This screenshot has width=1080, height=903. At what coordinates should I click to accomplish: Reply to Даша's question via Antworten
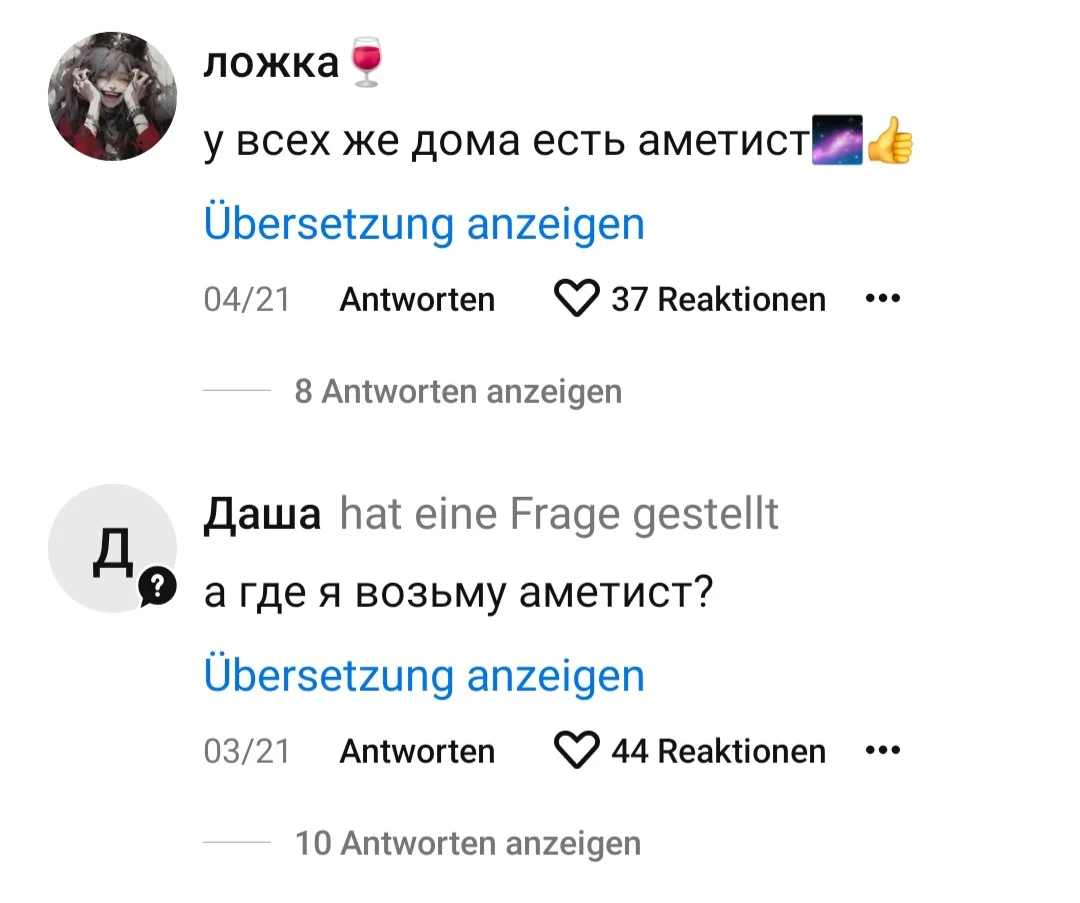[417, 751]
